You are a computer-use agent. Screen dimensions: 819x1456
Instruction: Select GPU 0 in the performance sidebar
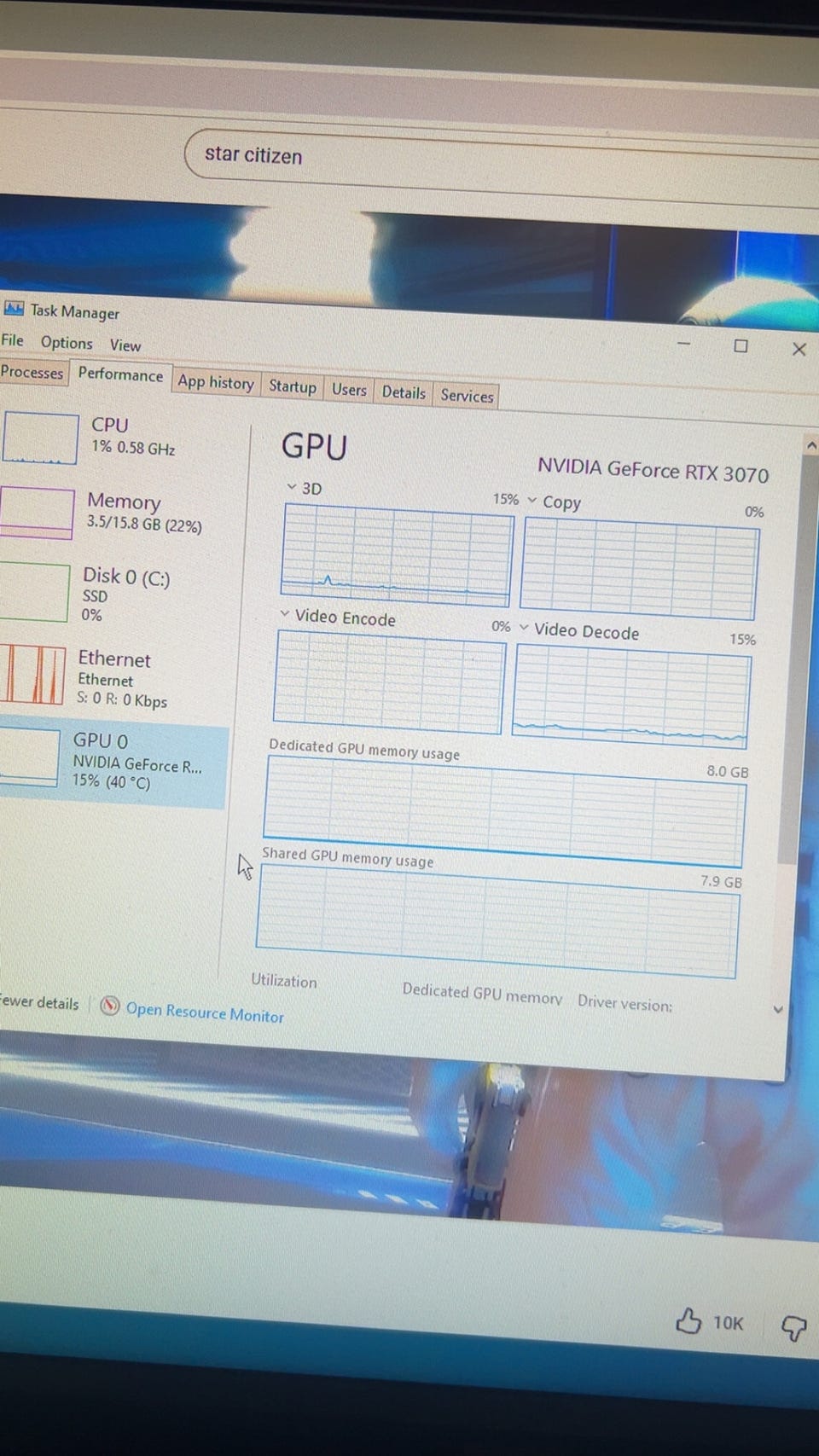click(x=114, y=761)
